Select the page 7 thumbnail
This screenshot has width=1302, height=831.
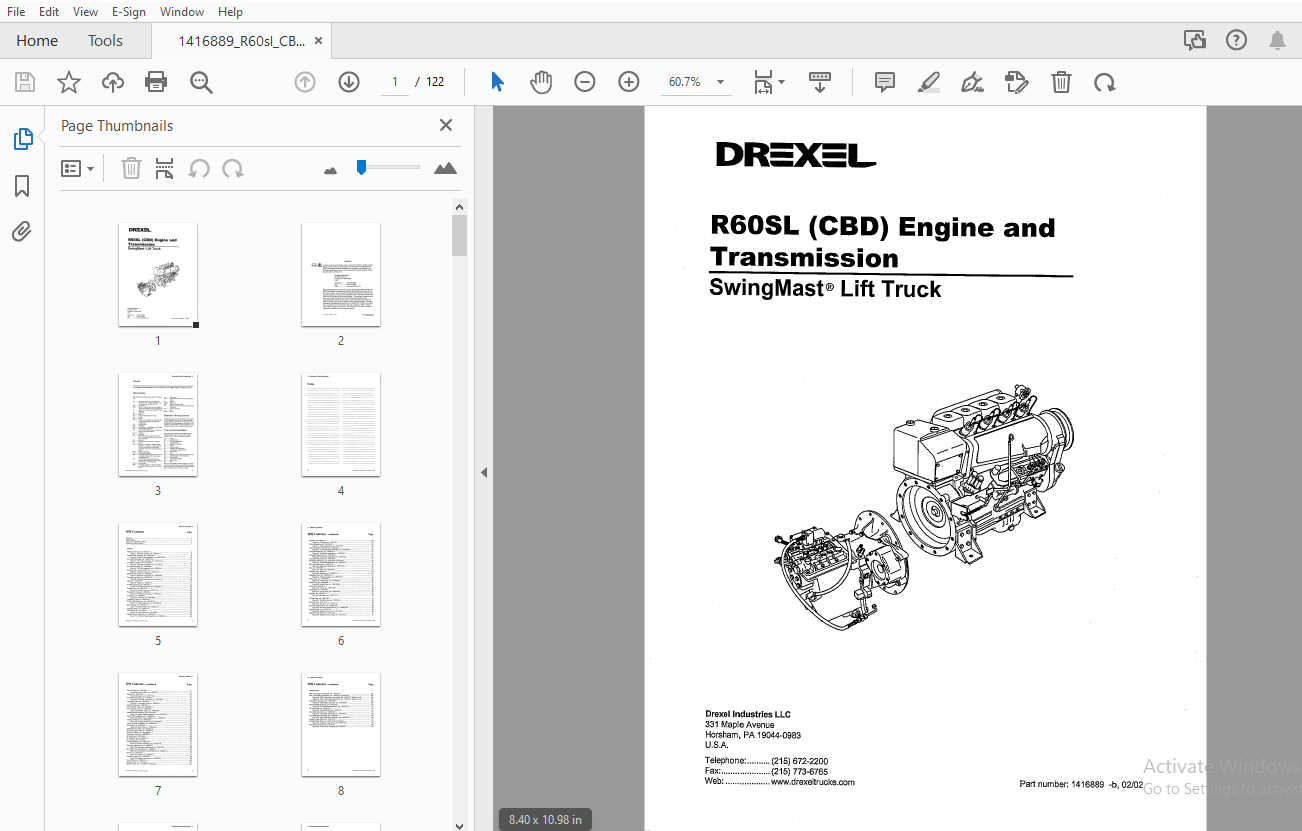point(158,725)
